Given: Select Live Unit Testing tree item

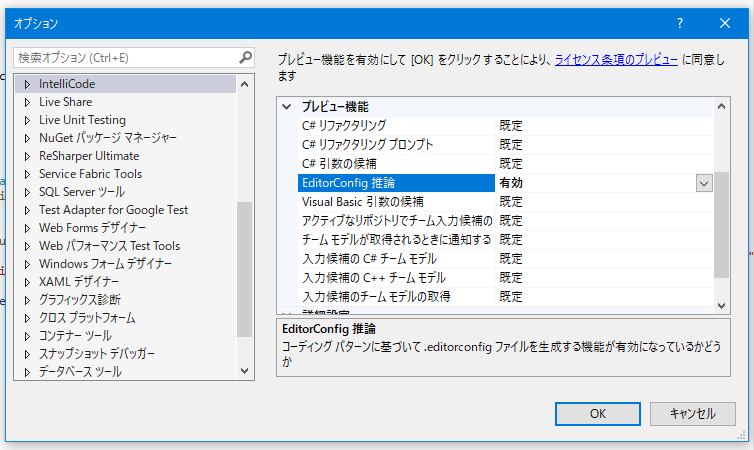Looking at the screenshot, I should click(x=82, y=120).
